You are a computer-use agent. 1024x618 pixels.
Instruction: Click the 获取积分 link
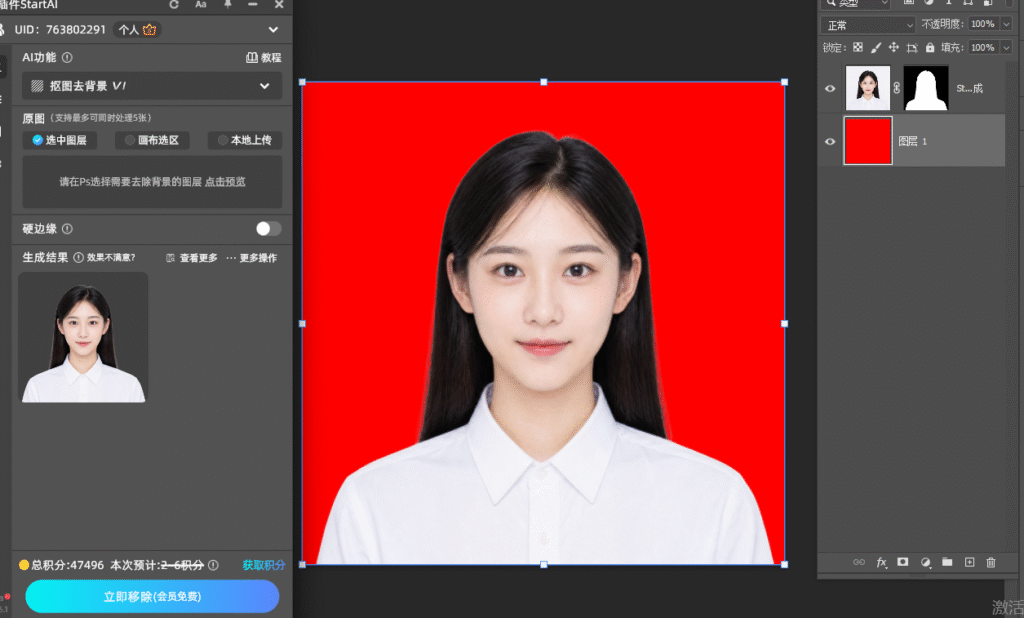coord(264,565)
